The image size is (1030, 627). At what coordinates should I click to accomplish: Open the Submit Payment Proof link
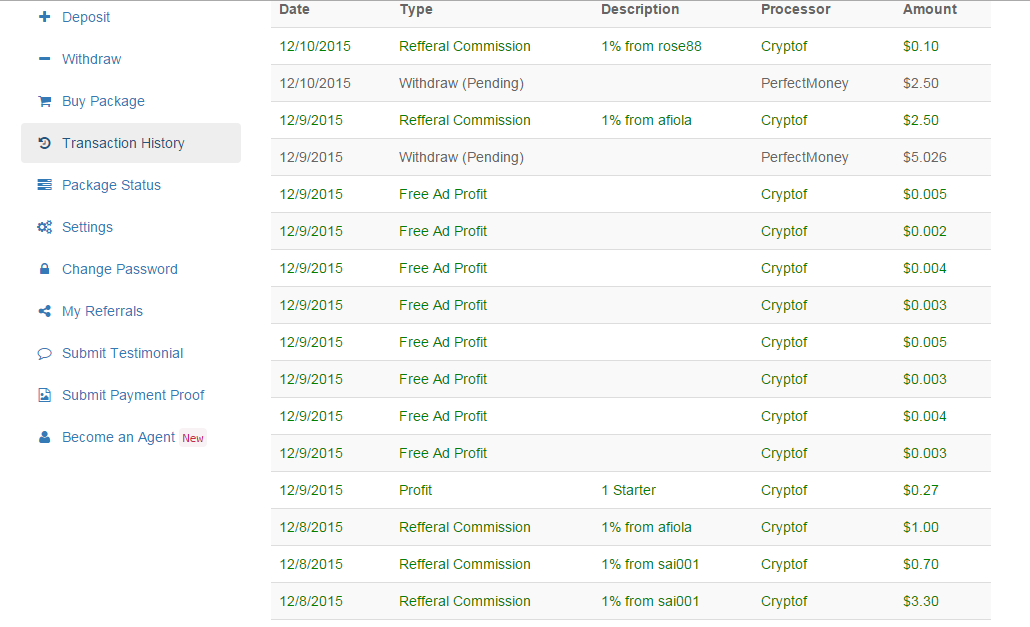(133, 395)
